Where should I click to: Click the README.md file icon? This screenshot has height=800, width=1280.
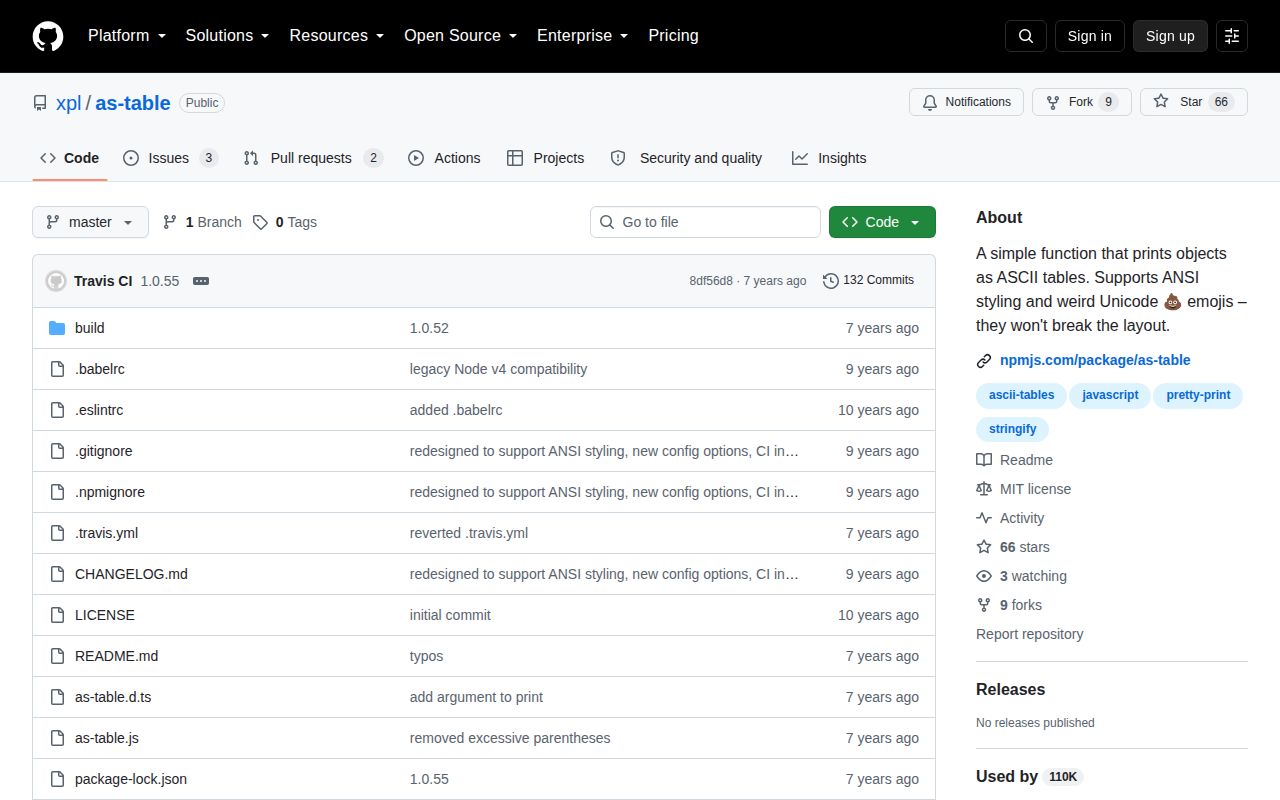click(x=57, y=656)
